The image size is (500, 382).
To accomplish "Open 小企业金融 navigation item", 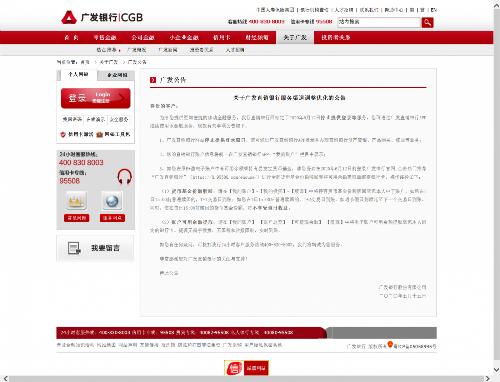I will click(x=184, y=37).
